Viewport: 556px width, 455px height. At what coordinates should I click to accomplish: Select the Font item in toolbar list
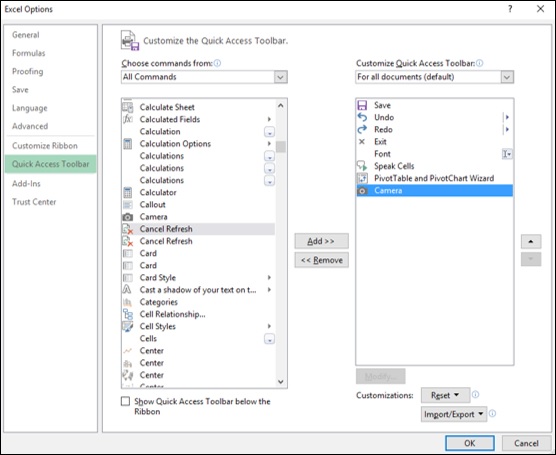pos(434,154)
